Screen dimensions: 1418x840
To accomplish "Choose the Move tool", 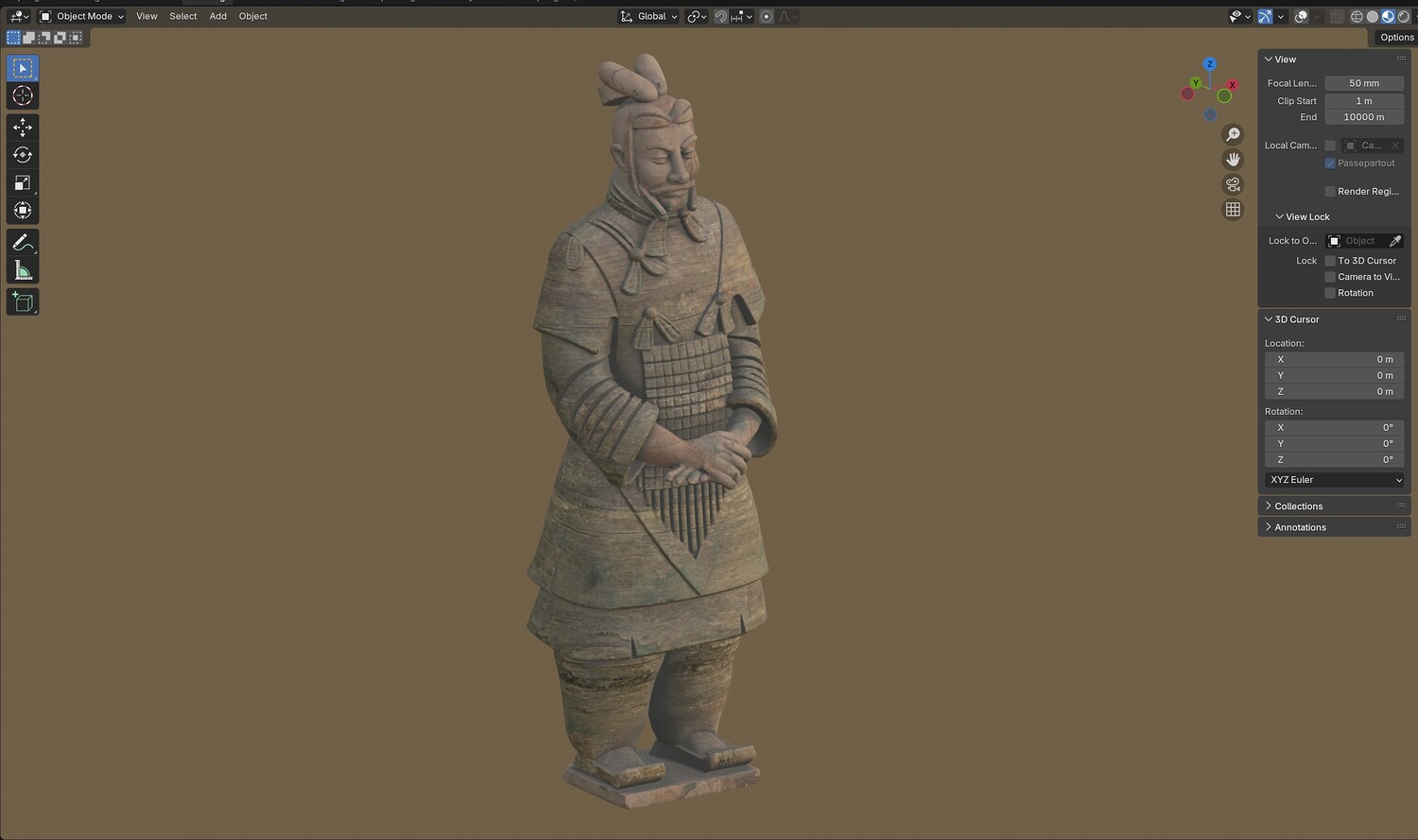I will pos(23,128).
